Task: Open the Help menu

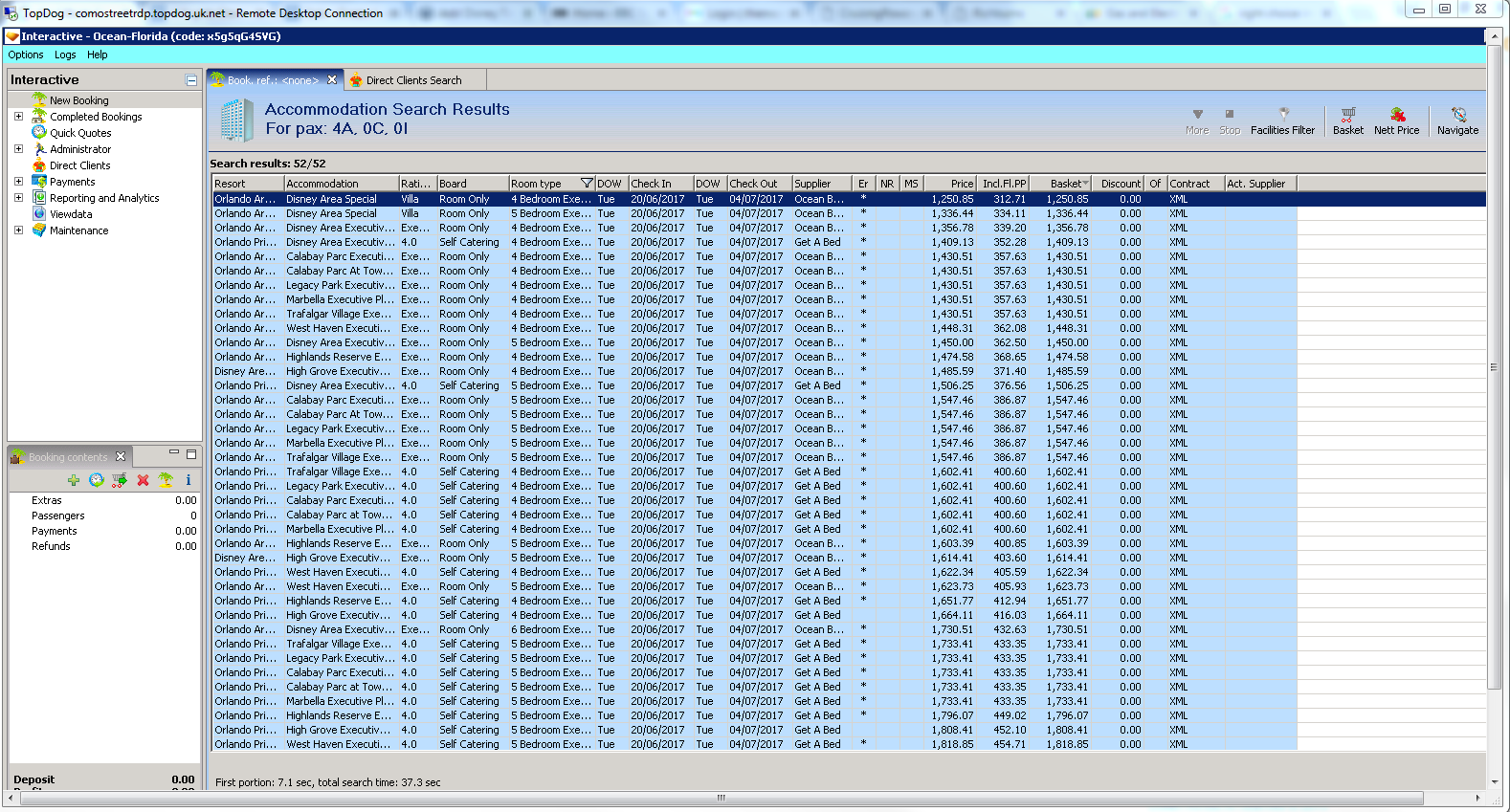Action: (x=98, y=55)
